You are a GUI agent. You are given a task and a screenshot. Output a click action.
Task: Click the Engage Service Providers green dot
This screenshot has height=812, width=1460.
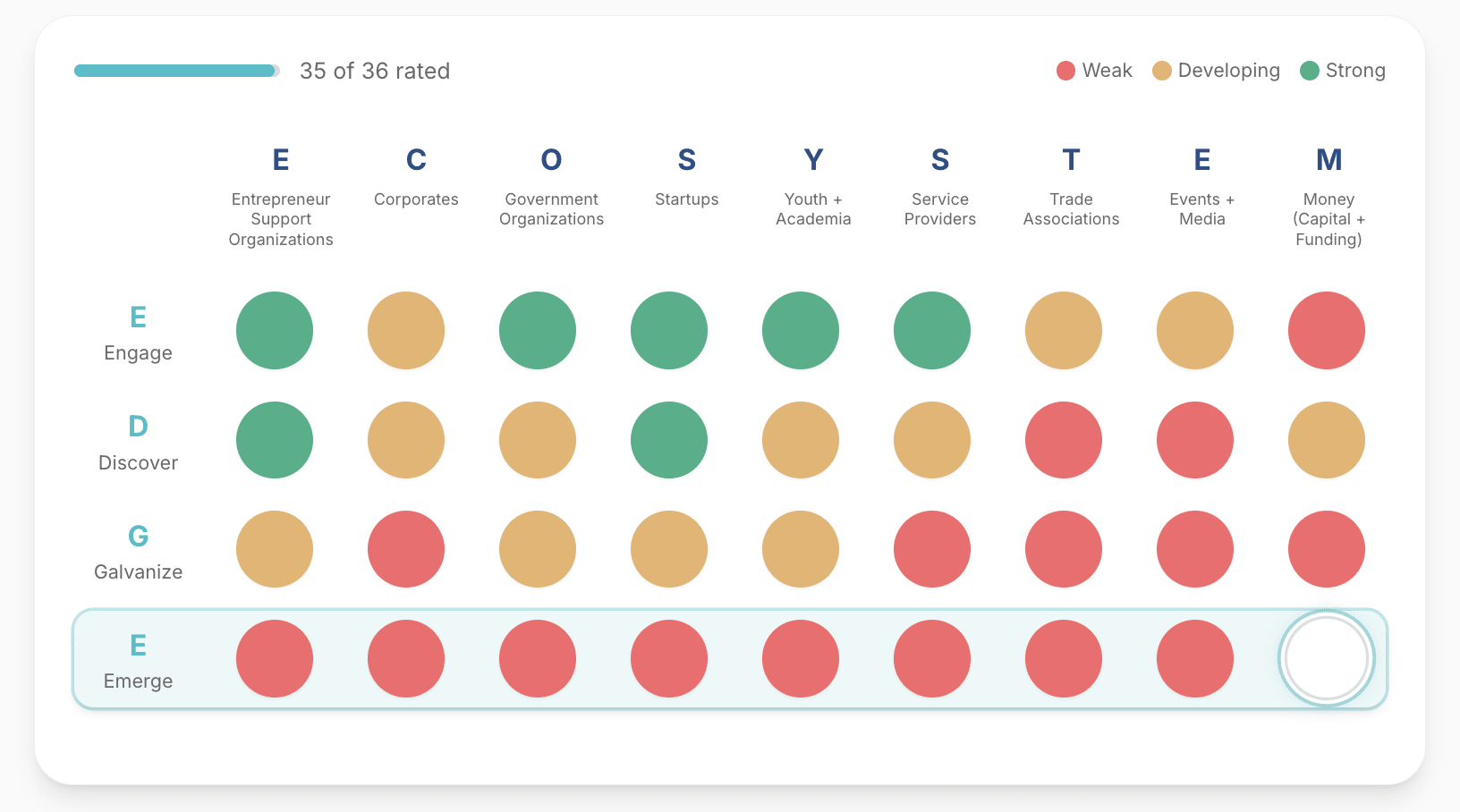tap(932, 330)
